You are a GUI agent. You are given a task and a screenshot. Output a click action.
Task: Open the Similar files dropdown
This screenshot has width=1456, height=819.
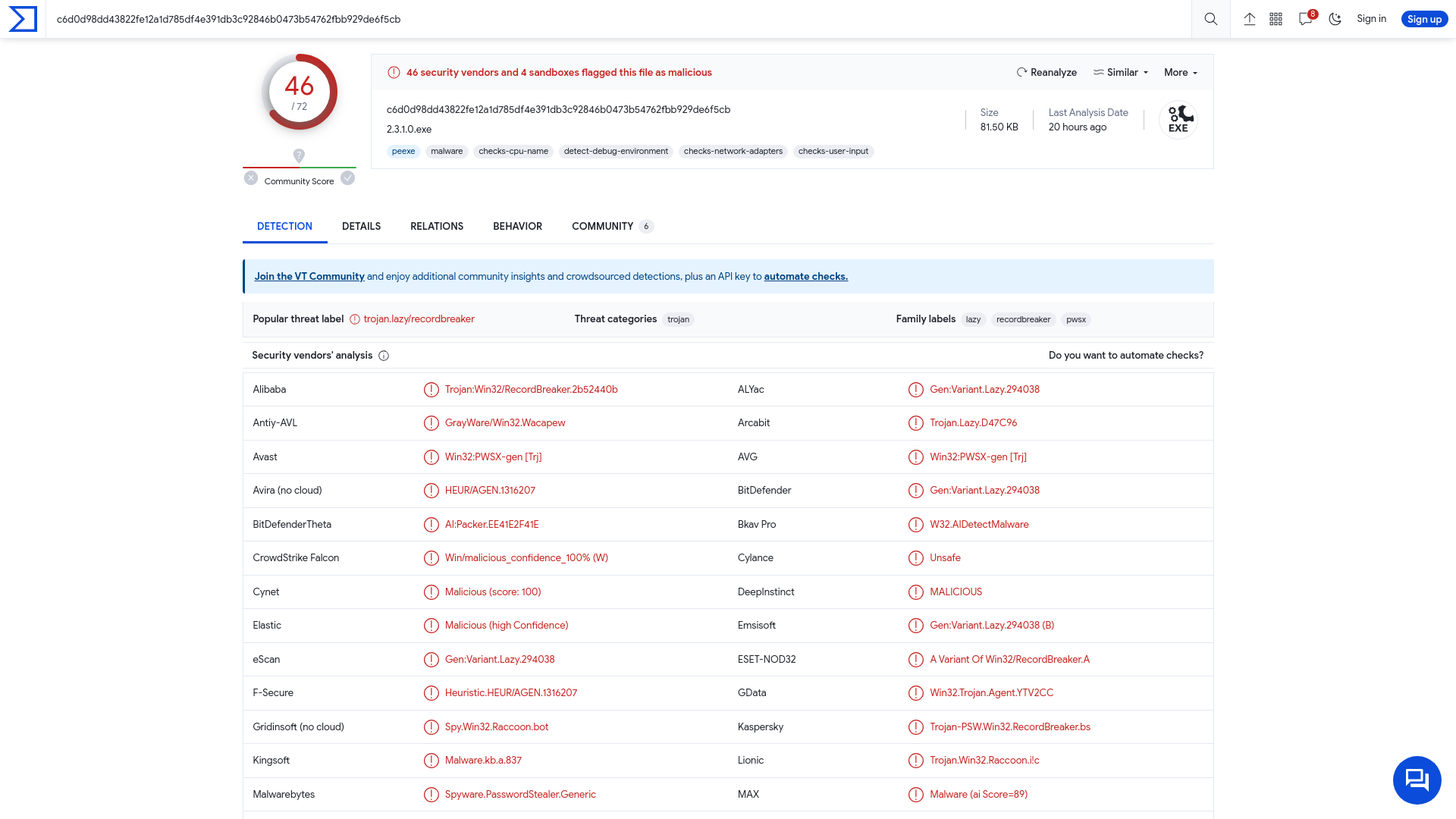click(1121, 72)
